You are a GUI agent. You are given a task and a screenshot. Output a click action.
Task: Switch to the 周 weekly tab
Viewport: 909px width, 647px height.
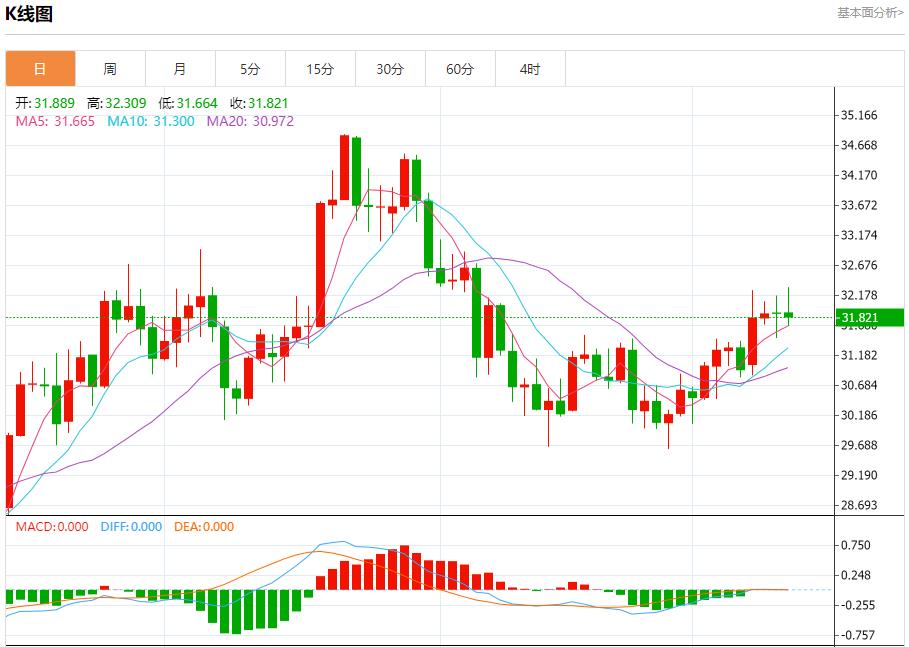(x=110, y=69)
